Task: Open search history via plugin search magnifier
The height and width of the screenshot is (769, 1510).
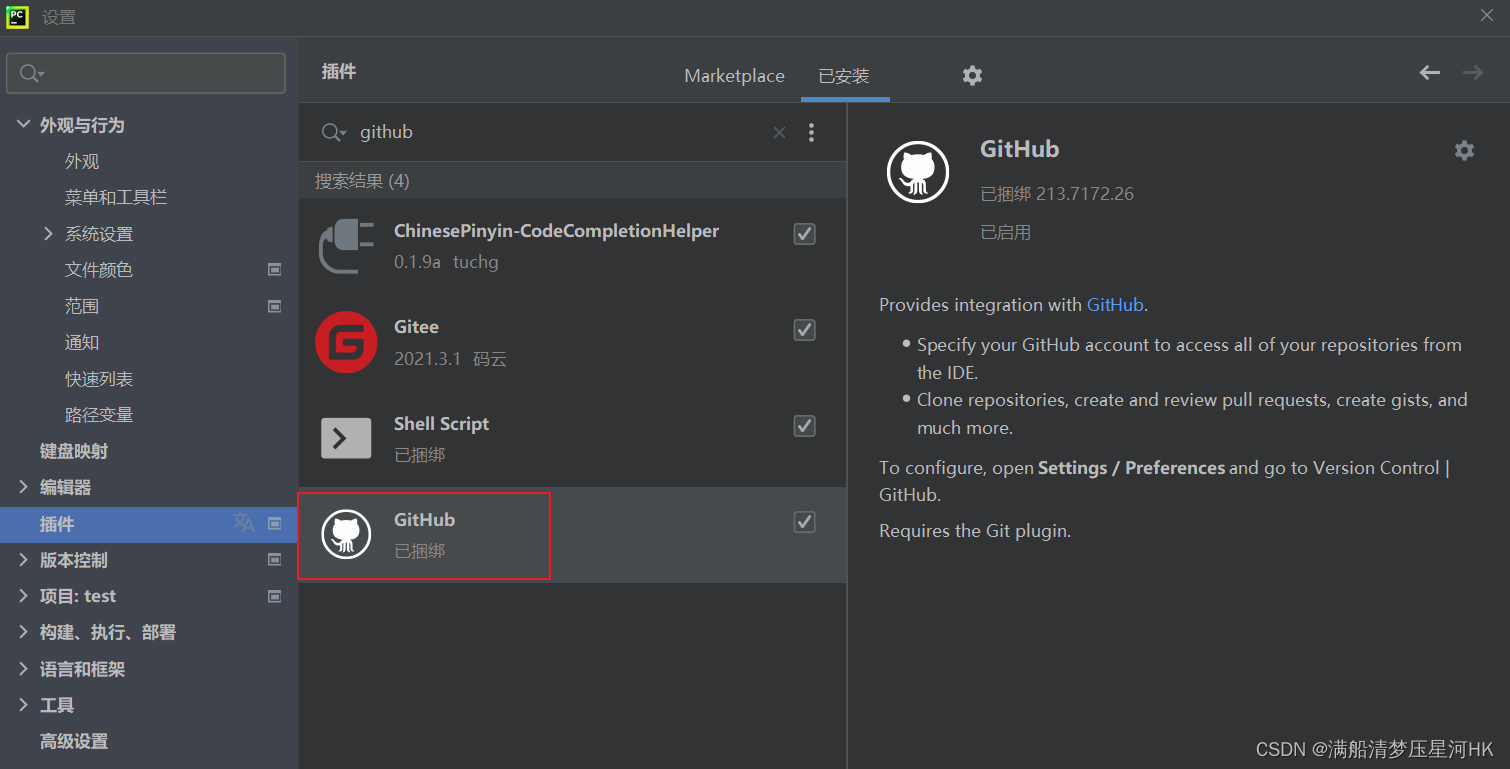Action: tap(333, 132)
